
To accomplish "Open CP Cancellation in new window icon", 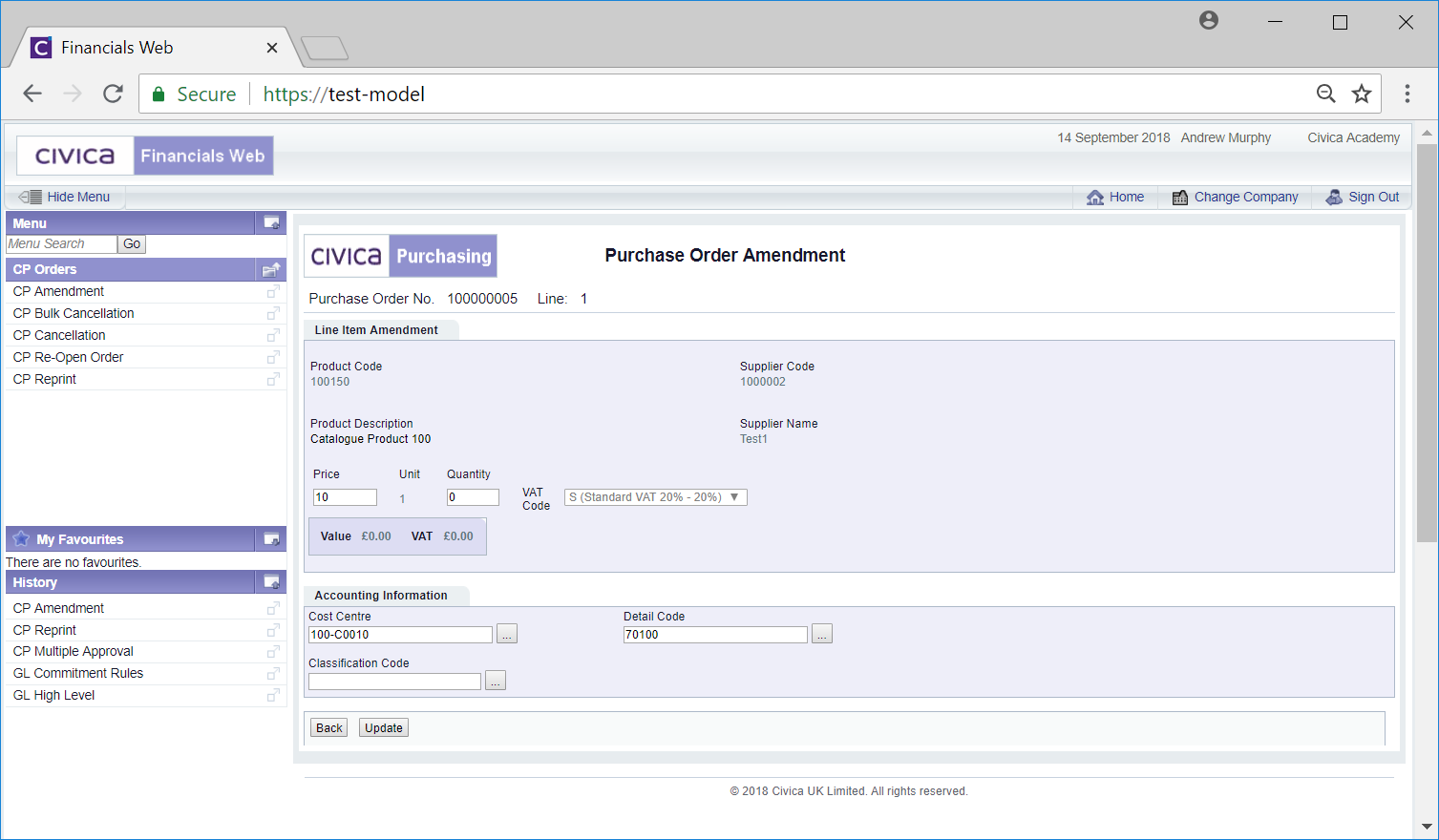I will 273,335.
